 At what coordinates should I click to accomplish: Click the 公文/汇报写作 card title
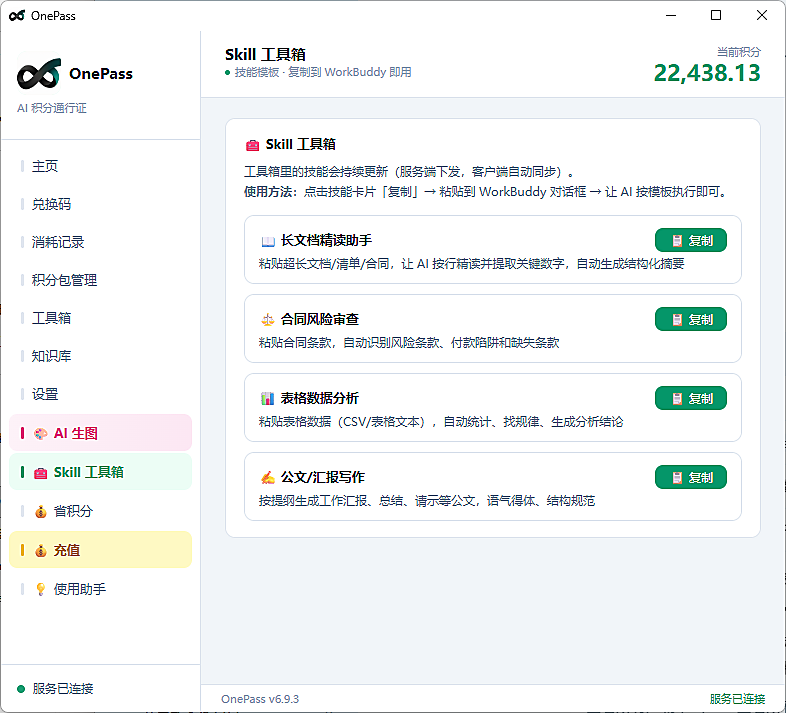point(323,477)
